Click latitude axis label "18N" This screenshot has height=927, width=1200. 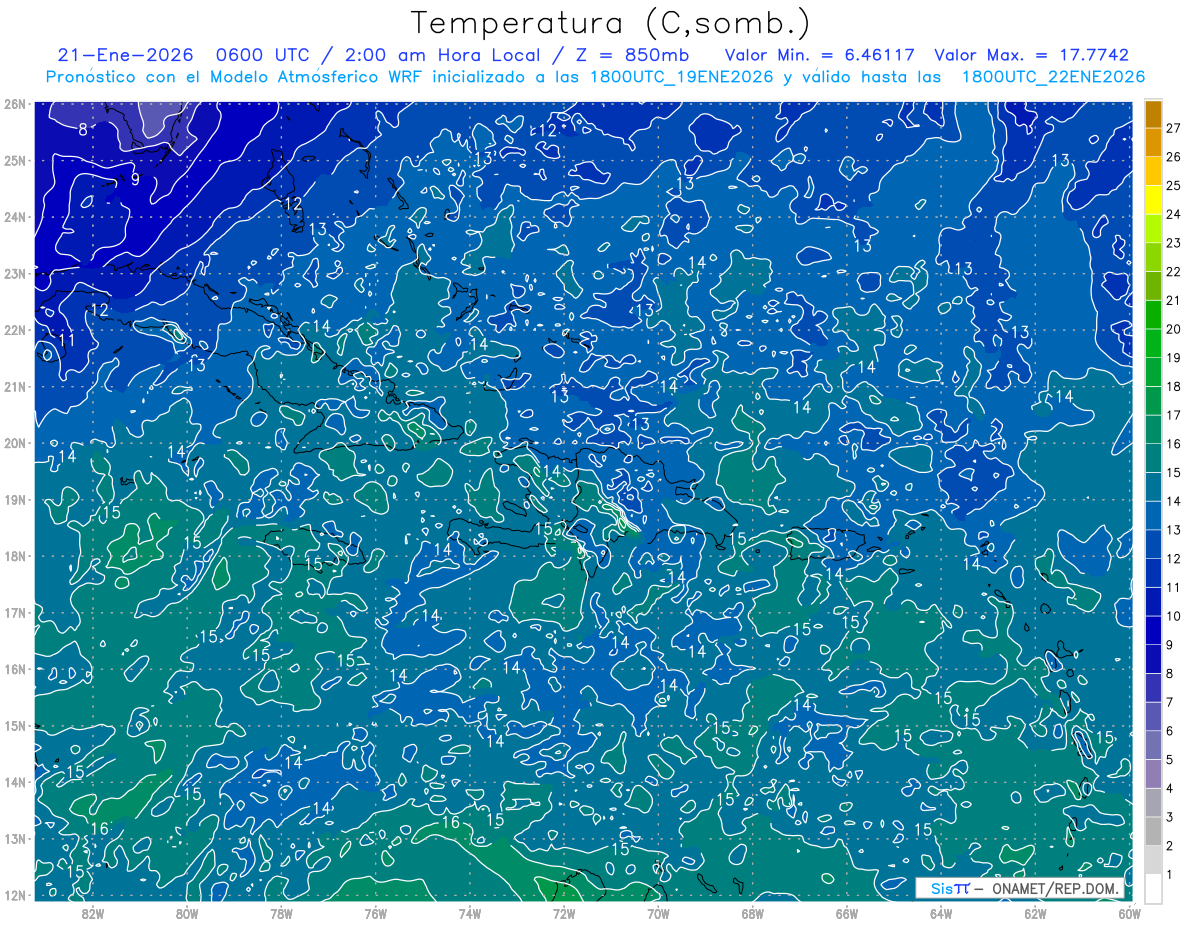point(14,556)
